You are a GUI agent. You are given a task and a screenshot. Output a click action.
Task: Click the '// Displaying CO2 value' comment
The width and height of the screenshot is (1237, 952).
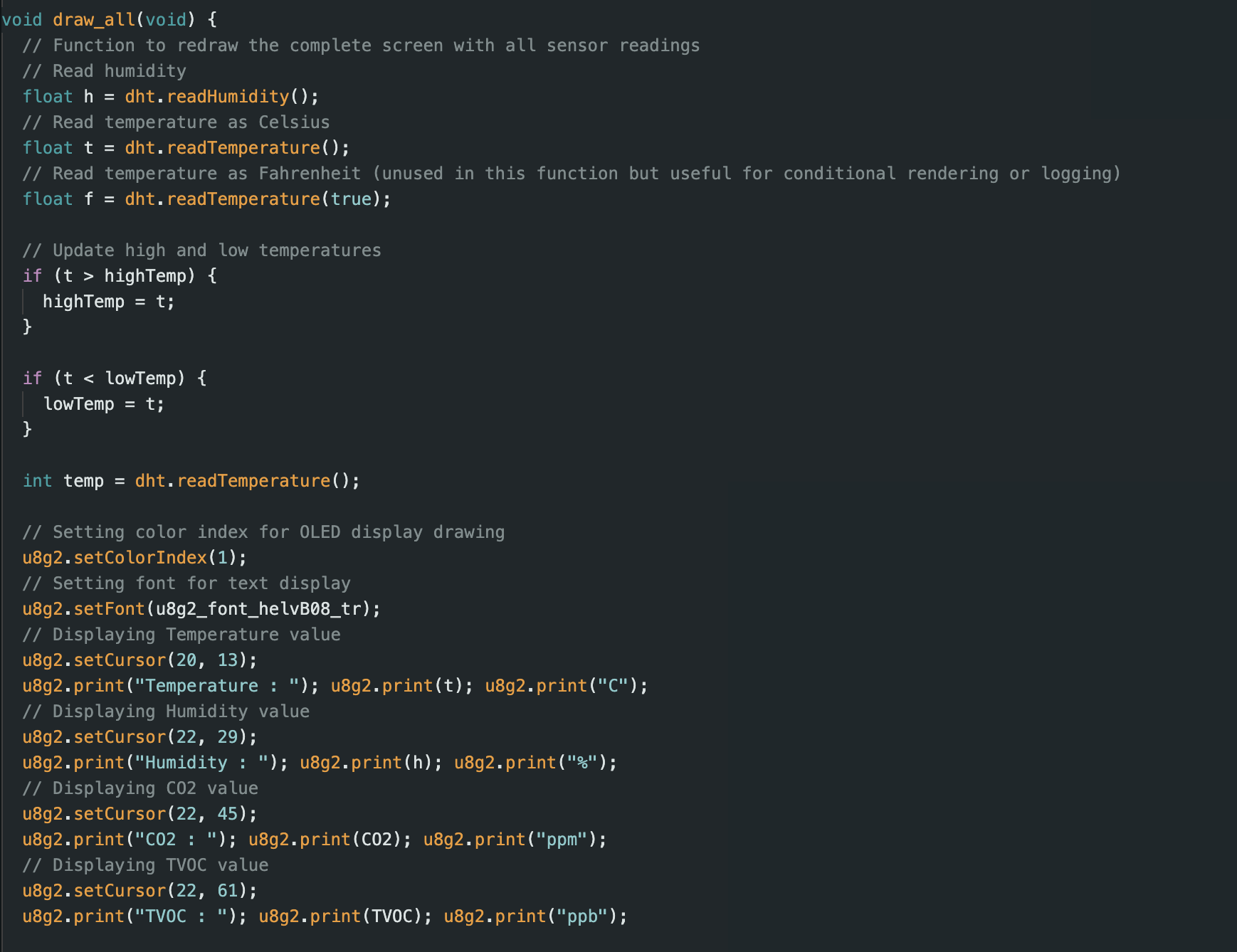click(140, 788)
